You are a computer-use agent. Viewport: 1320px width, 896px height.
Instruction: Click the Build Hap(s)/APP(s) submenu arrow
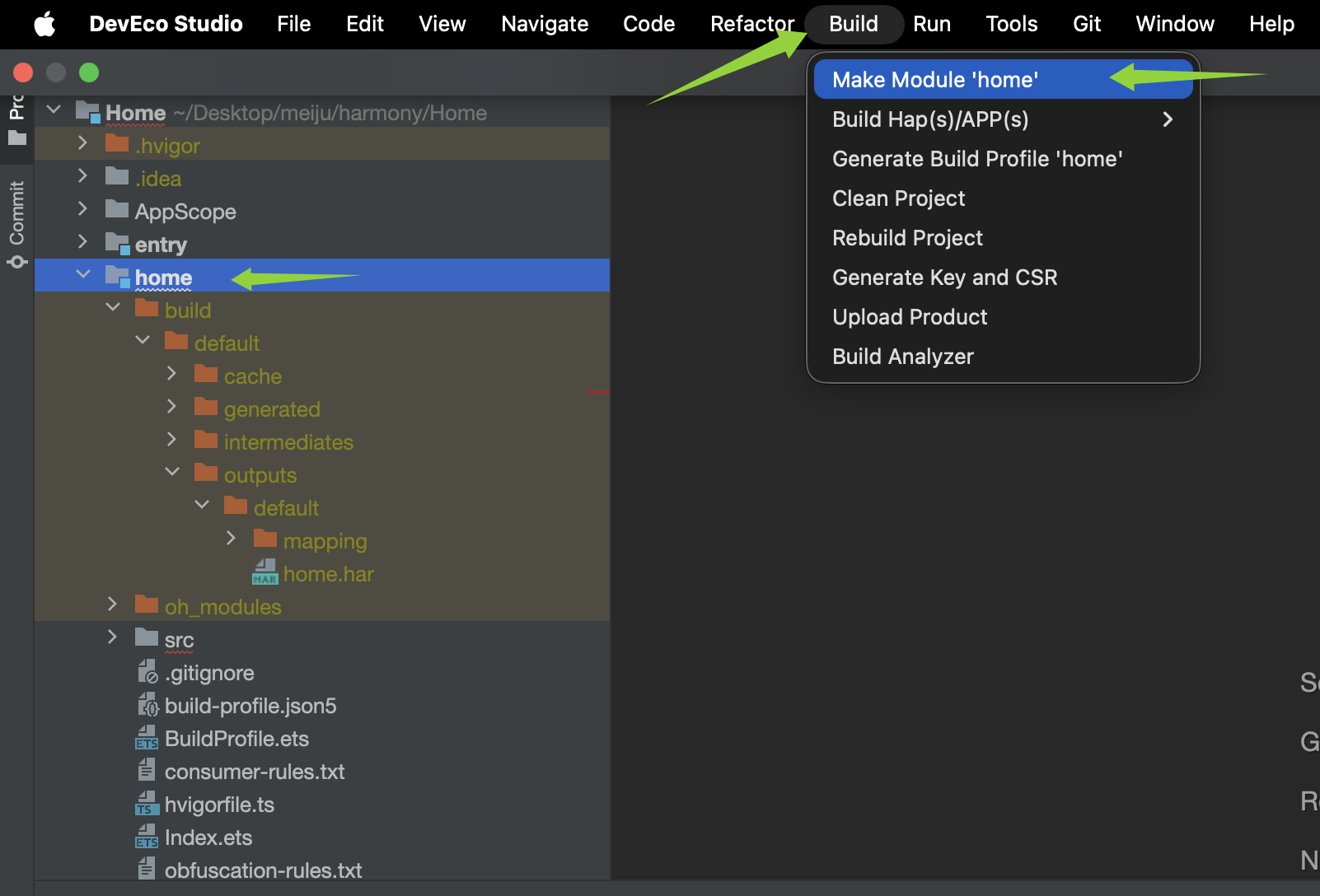1168,119
